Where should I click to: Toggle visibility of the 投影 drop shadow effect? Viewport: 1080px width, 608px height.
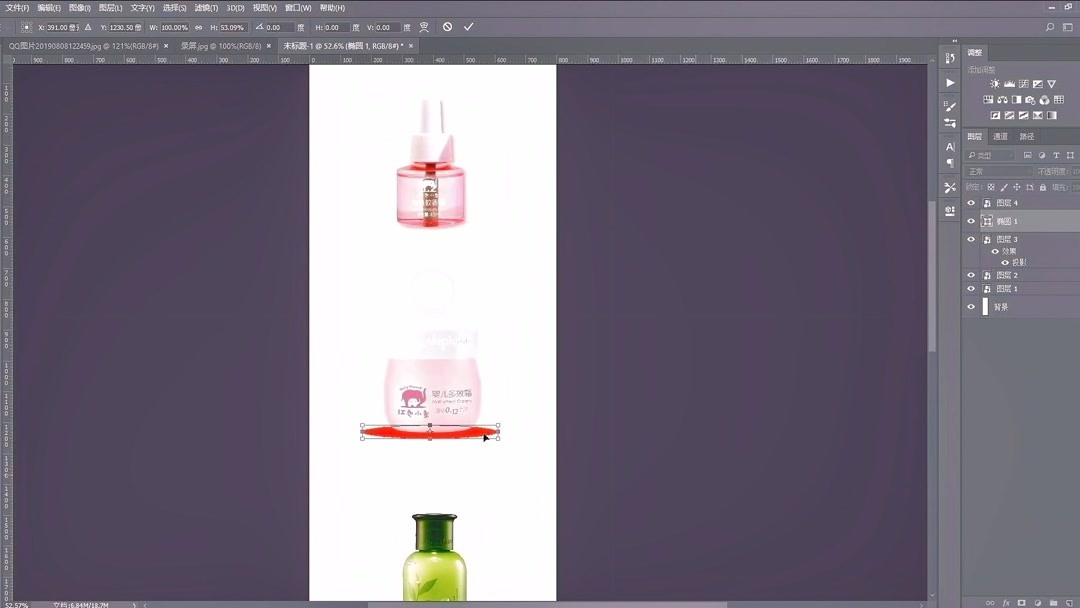1005,262
